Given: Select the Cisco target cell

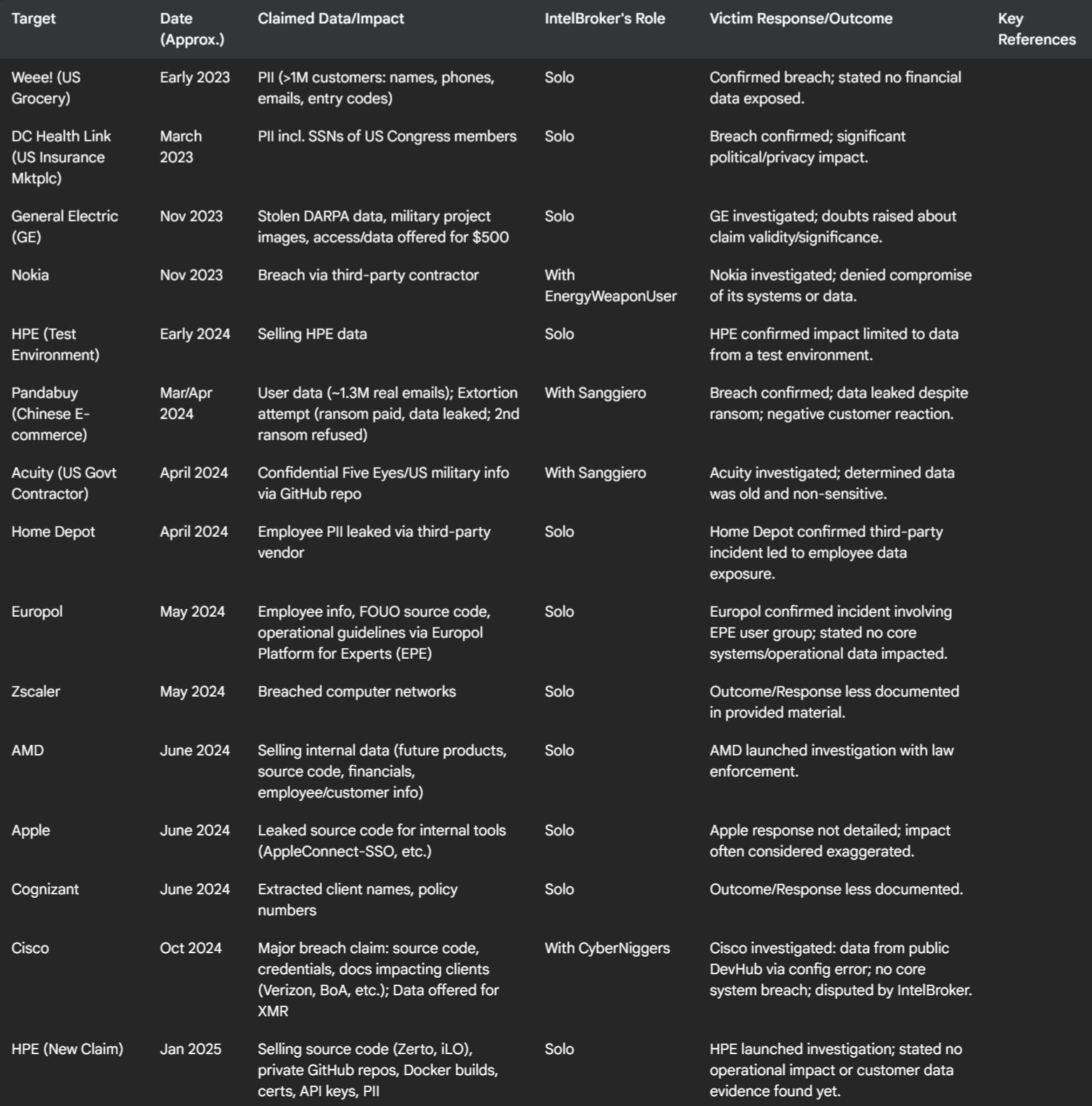Looking at the screenshot, I should click(x=30, y=948).
